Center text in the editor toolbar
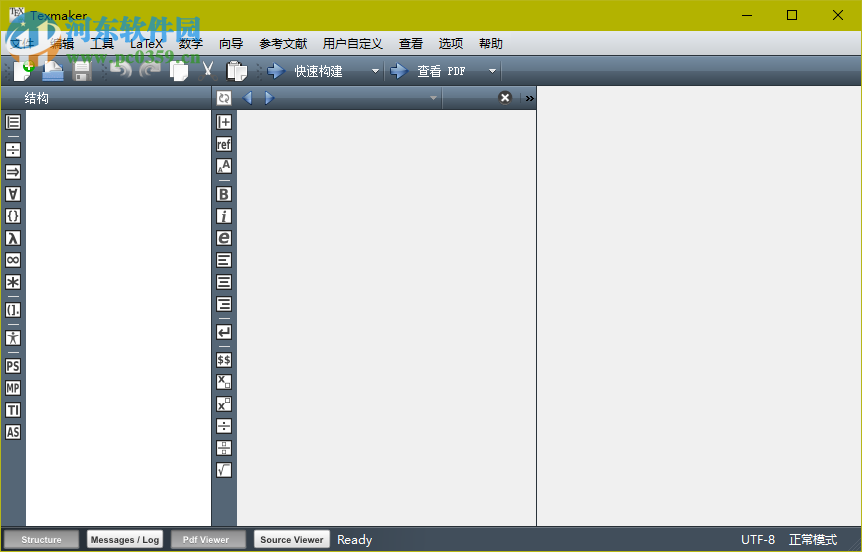The image size is (862, 552). tap(224, 282)
